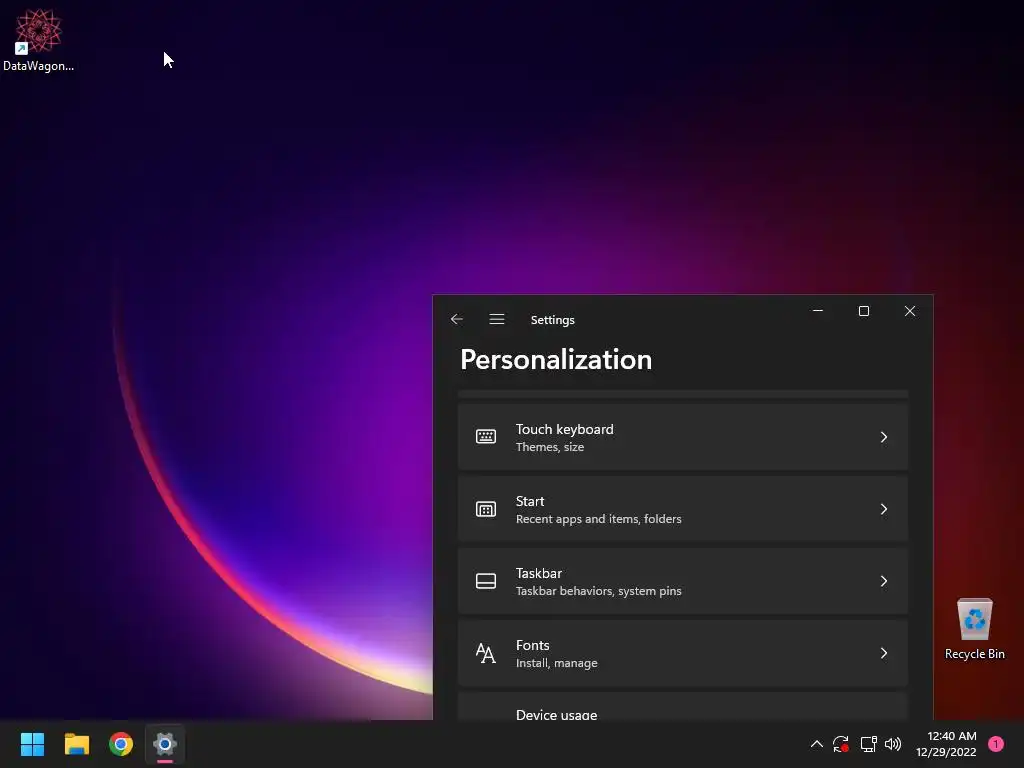Viewport: 1024px width, 768px height.
Task: Open the volume speaker tray icon
Action: click(893, 744)
